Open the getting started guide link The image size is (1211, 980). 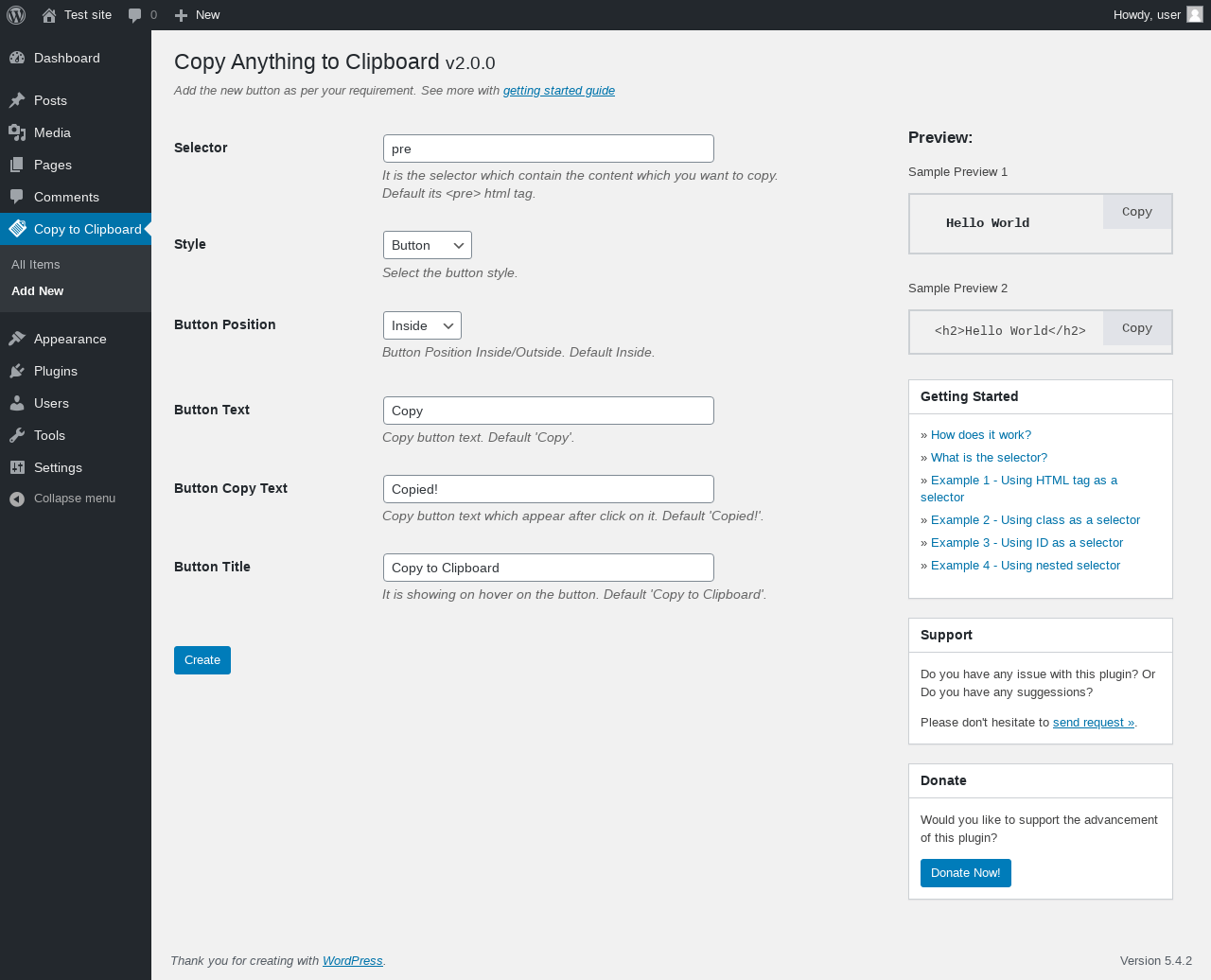pyautogui.click(x=559, y=91)
